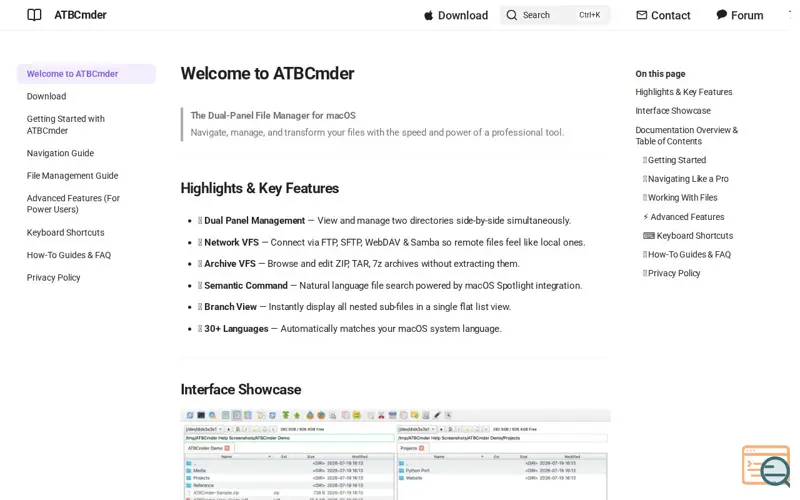Open Advanced Features (For Power Users) in the sidebar
This screenshot has width=800, height=500.
(73, 204)
